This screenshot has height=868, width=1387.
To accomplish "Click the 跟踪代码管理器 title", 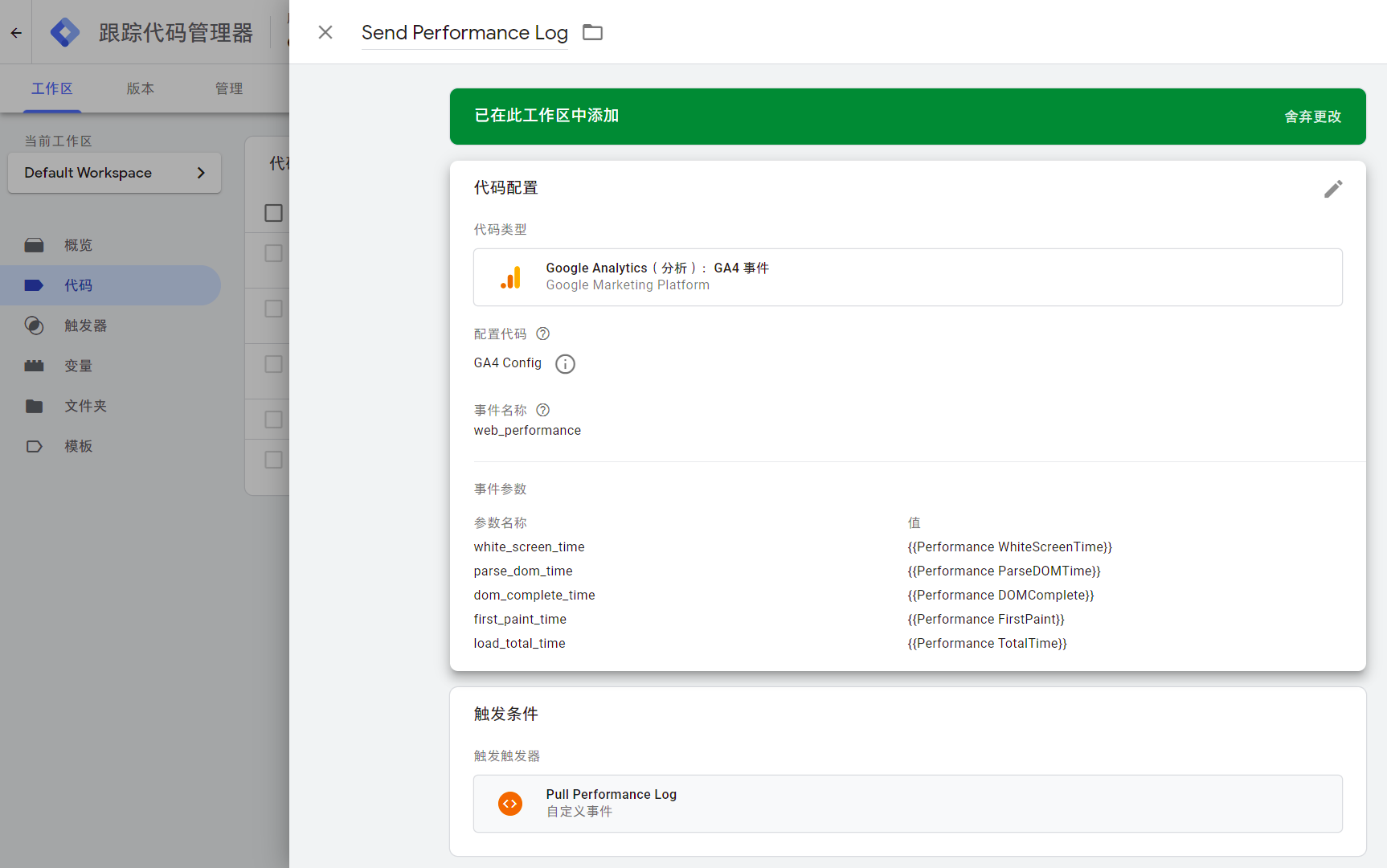I will click(x=176, y=33).
